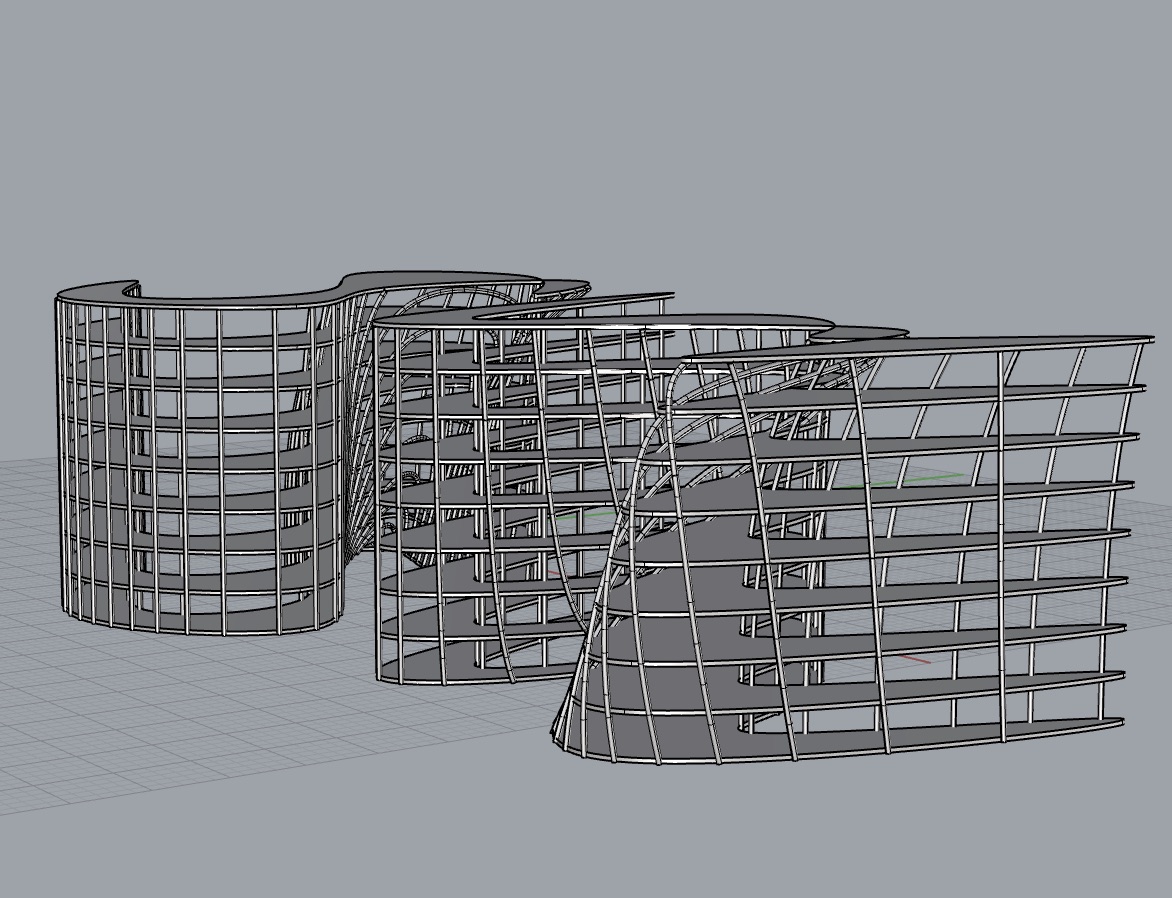The width and height of the screenshot is (1172, 898).
Task: Click the bottom floor slab of the middle tower
Action: tap(450, 668)
